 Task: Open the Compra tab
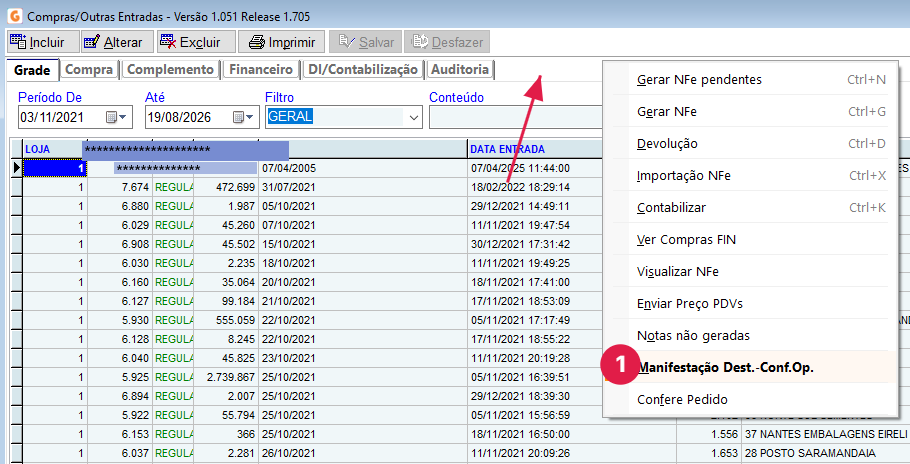coord(89,70)
